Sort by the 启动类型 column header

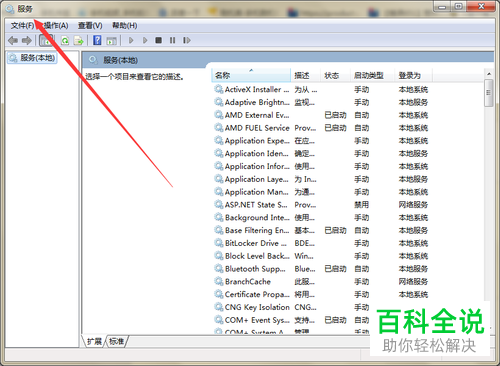click(x=372, y=75)
